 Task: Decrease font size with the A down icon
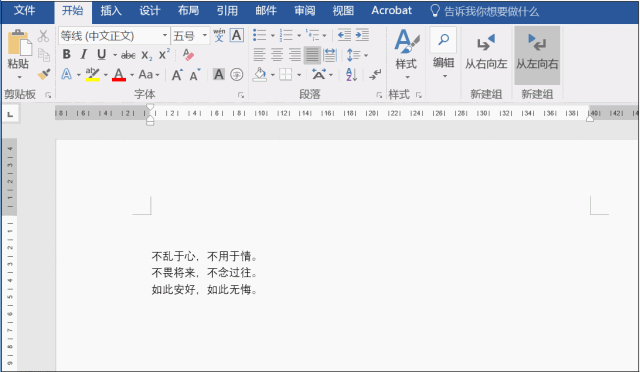point(195,75)
